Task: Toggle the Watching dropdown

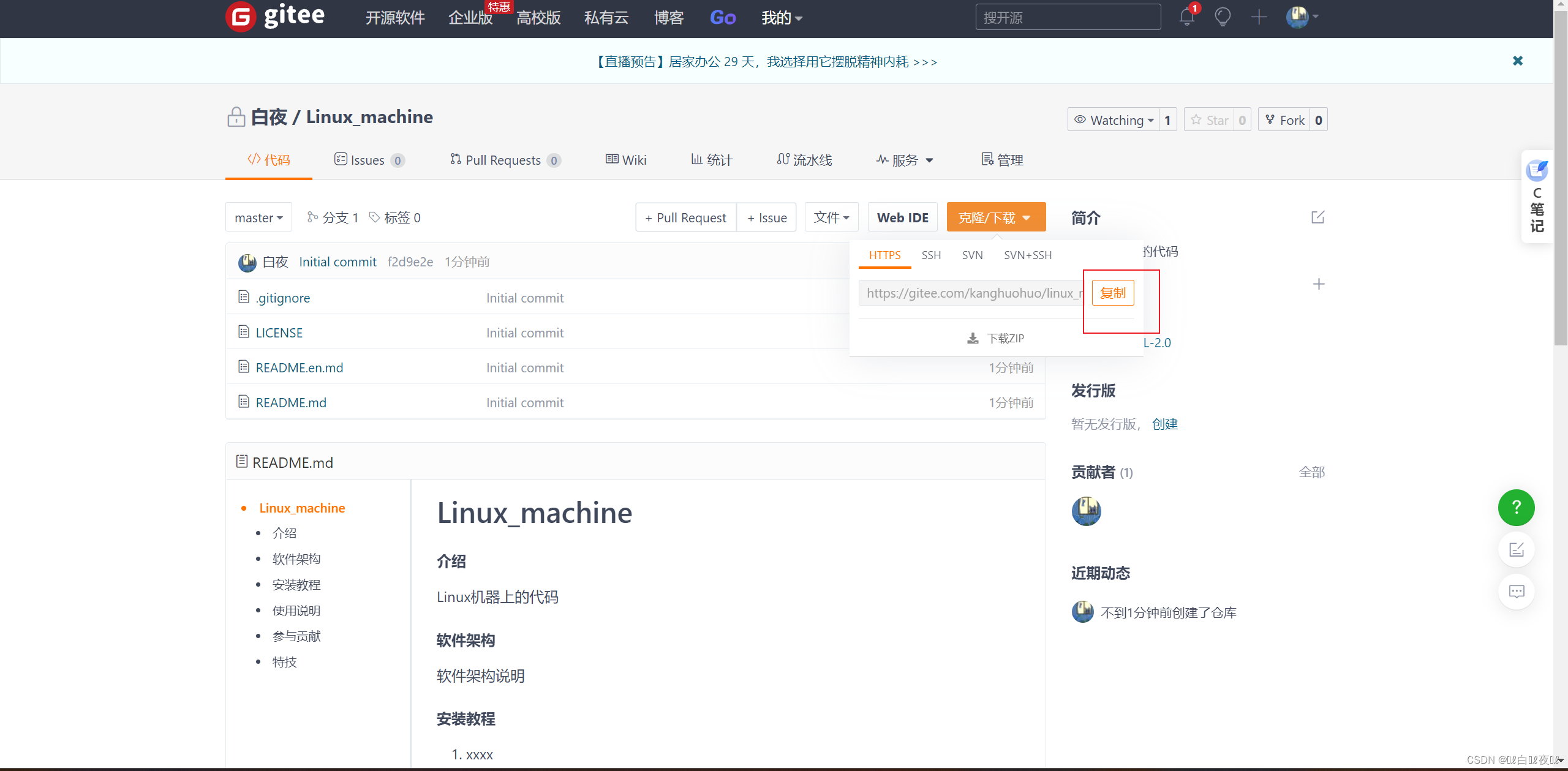Action: tap(1114, 120)
